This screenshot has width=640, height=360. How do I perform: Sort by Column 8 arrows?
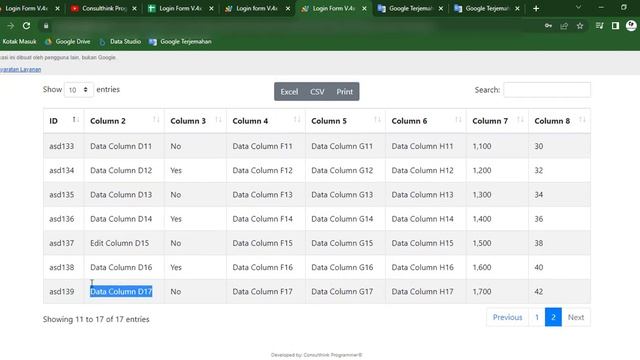point(582,120)
